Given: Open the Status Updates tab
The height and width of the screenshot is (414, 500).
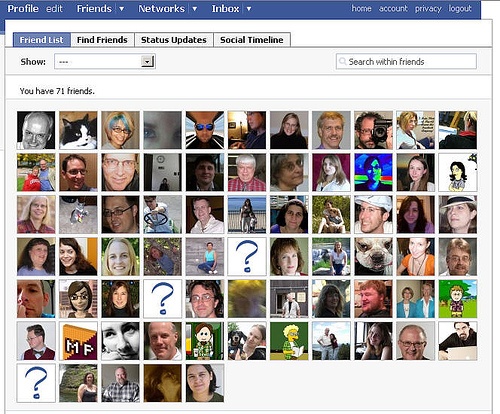Looking at the screenshot, I should click(174, 40).
